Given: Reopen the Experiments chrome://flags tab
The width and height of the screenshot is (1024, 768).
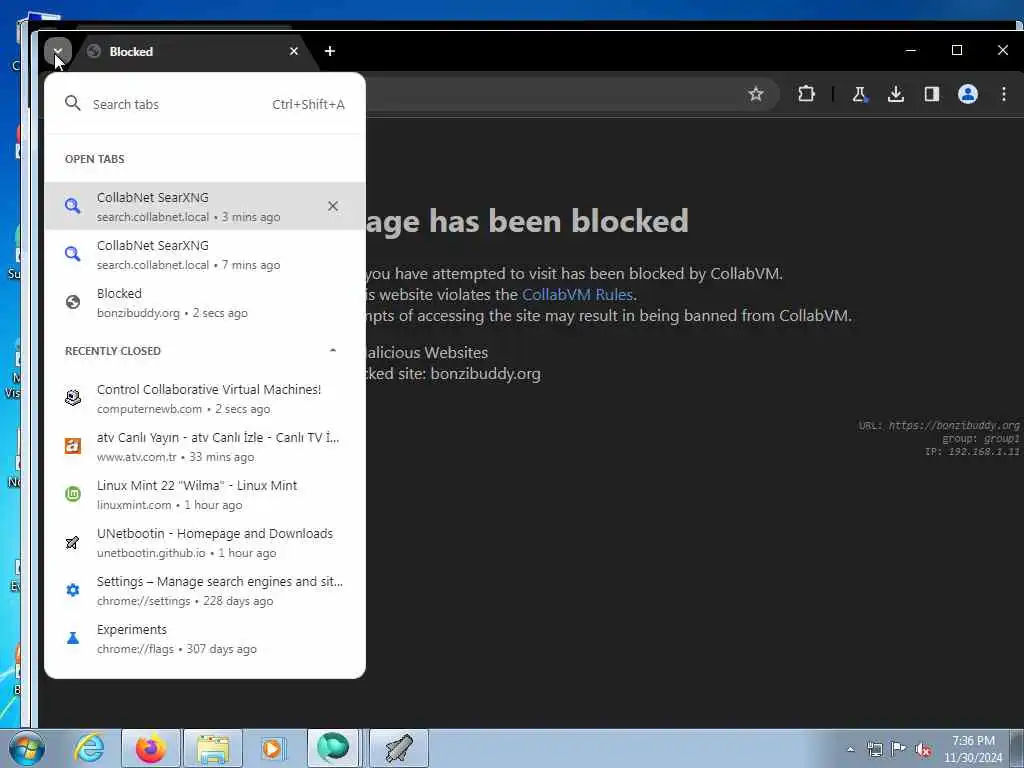Looking at the screenshot, I should [205, 638].
